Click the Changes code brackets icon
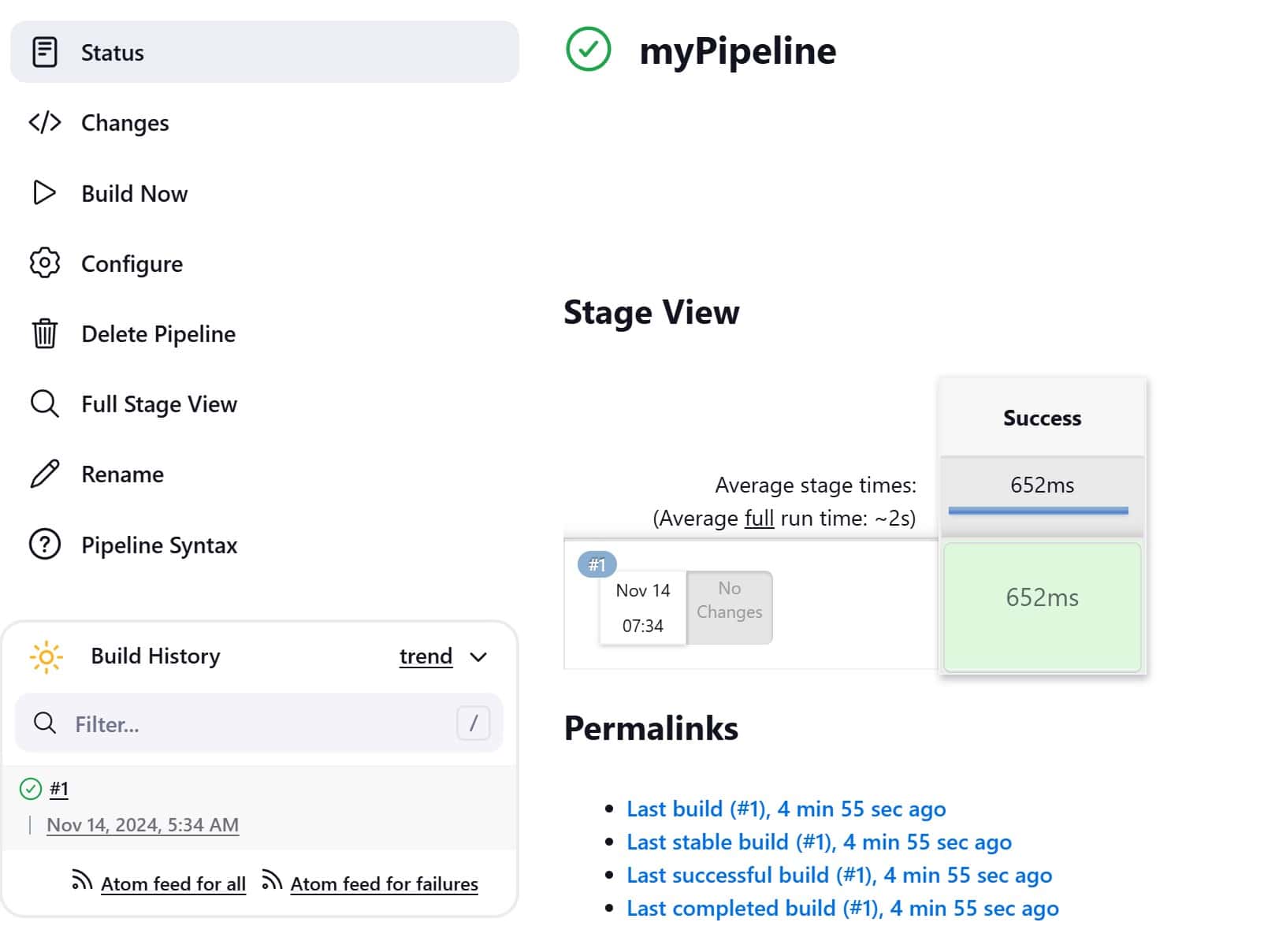This screenshot has height=952, width=1264. (x=45, y=122)
